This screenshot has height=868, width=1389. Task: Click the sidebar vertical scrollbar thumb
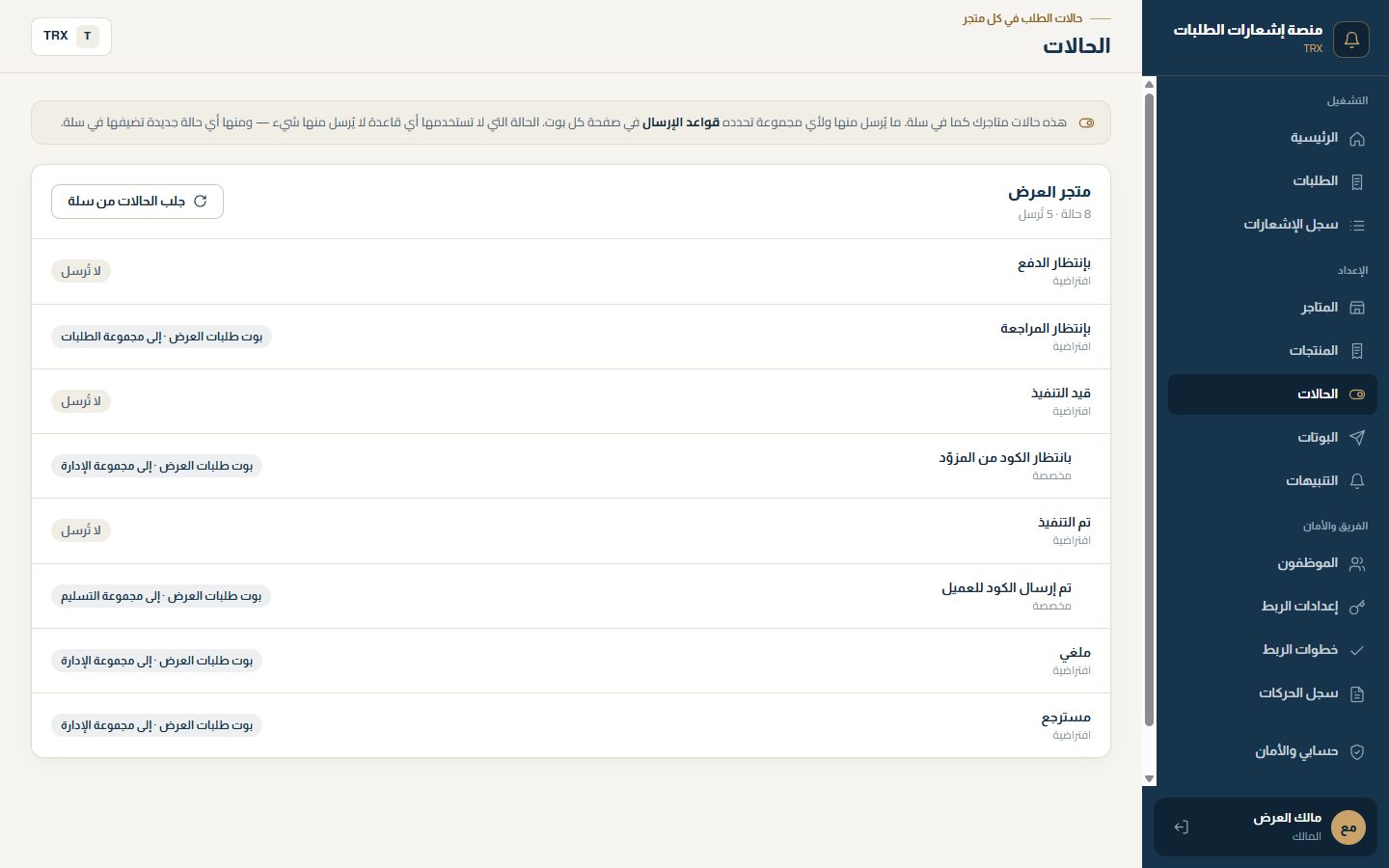(x=1149, y=410)
